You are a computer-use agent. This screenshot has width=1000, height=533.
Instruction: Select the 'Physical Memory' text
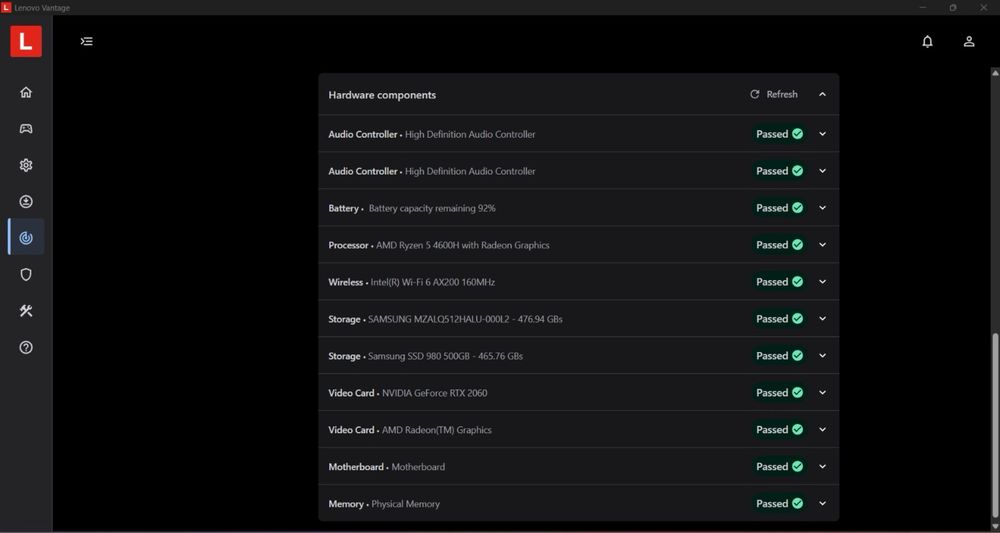coord(406,504)
